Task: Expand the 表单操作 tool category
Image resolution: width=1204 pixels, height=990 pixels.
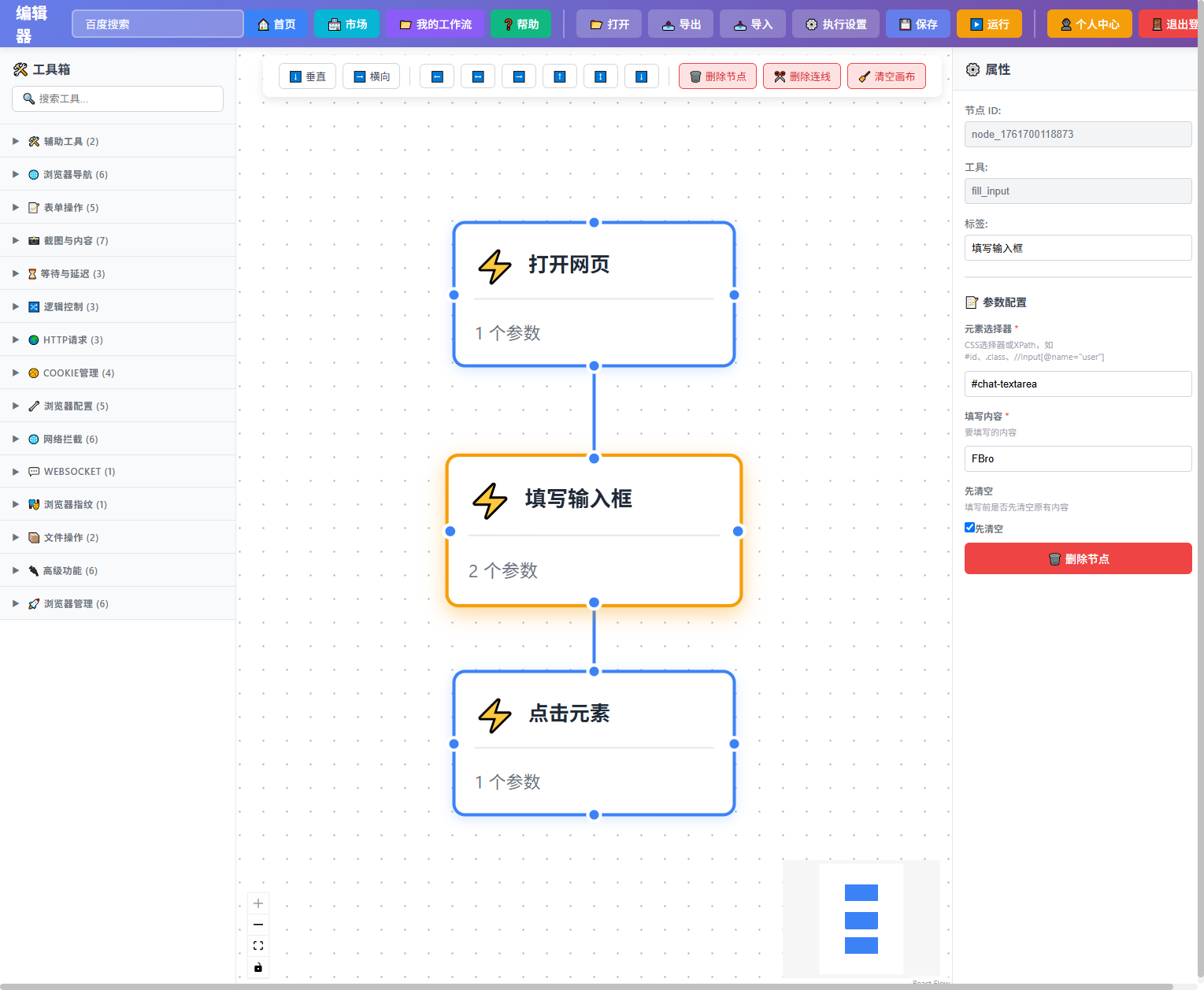Action: [69, 207]
